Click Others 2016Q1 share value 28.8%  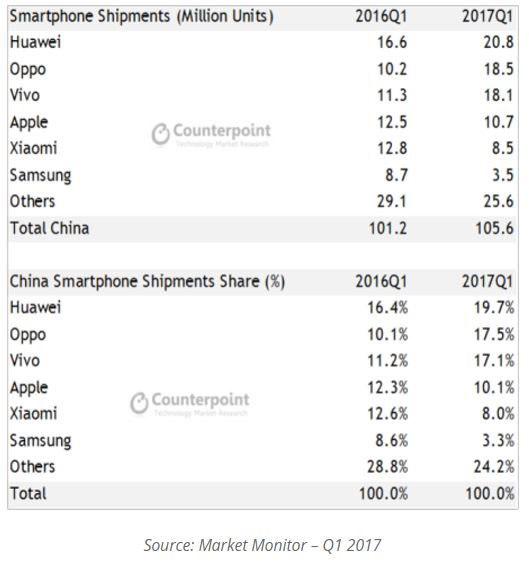(388, 467)
